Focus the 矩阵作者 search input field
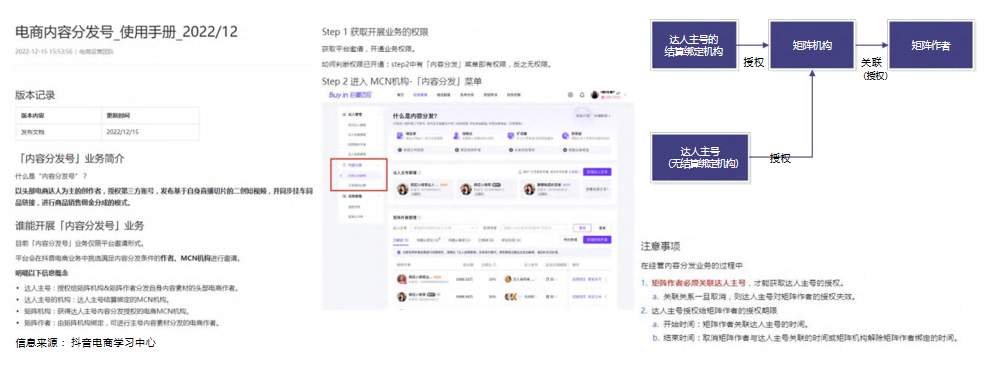 coord(534,228)
